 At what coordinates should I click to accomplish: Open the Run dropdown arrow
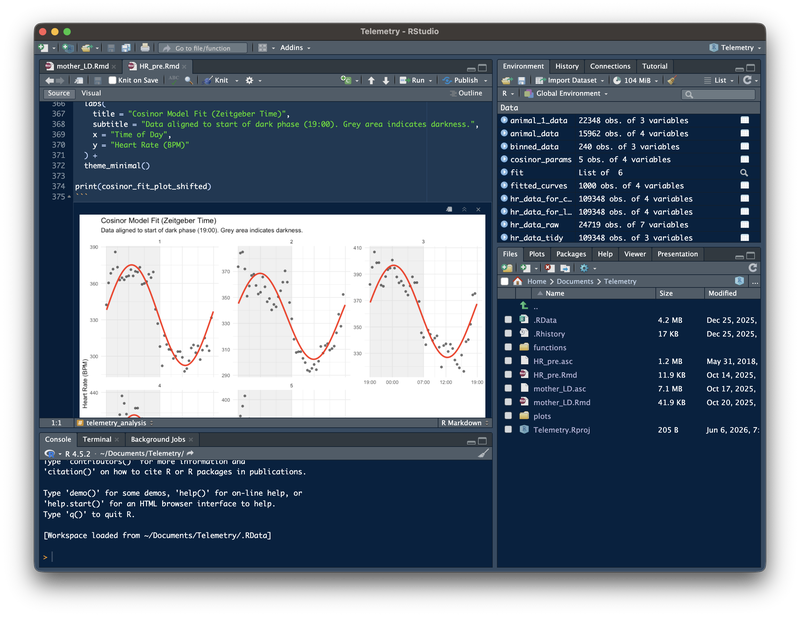click(431, 81)
